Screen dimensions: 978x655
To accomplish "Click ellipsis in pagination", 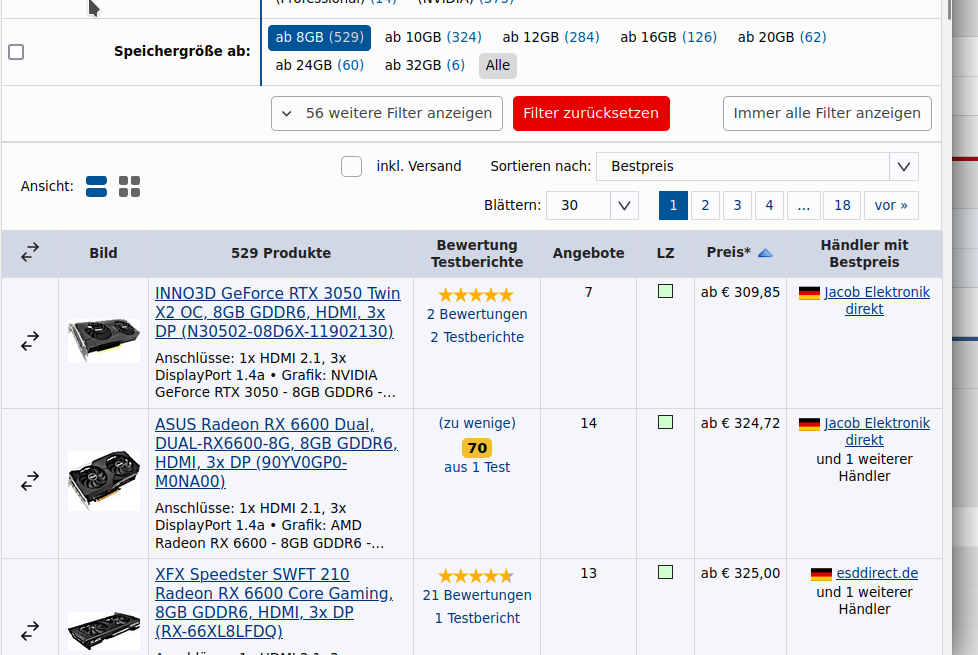I will (x=803, y=205).
